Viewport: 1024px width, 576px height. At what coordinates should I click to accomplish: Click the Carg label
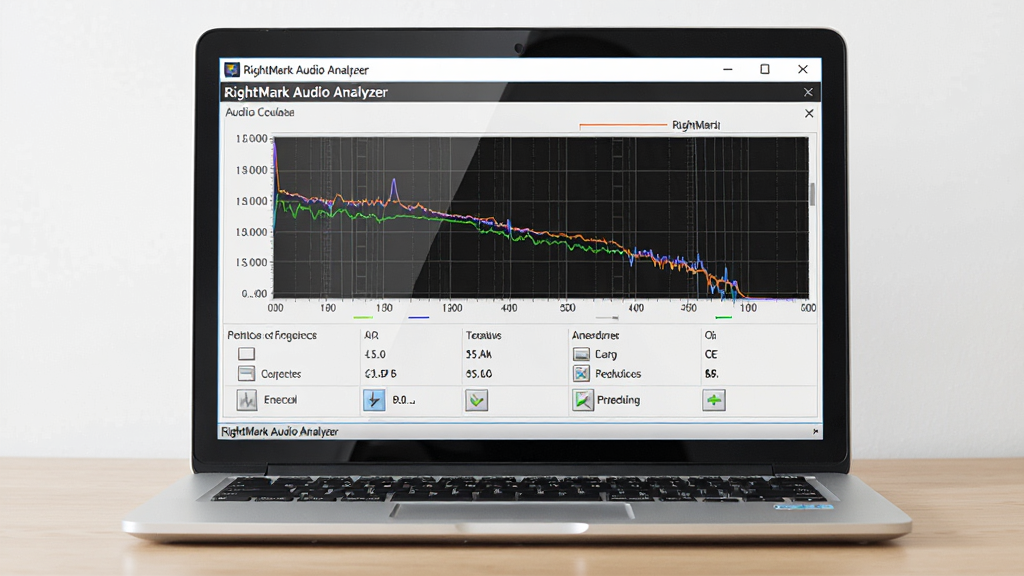605,354
